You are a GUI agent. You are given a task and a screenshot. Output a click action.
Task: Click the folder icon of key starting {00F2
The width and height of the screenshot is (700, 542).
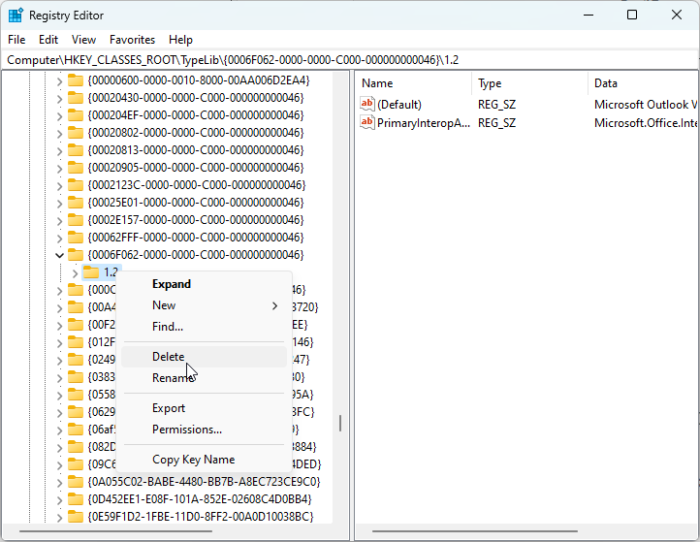[x=75, y=325]
